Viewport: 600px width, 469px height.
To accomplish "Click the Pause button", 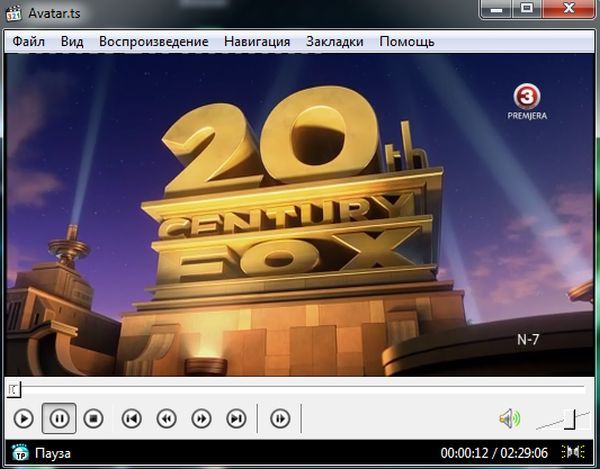I will [x=59, y=419].
